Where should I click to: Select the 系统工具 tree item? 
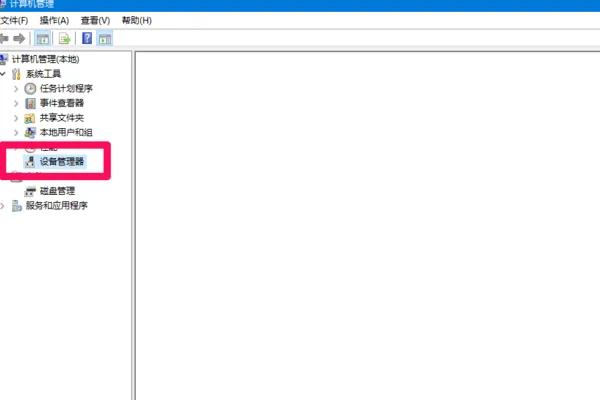coord(43,73)
